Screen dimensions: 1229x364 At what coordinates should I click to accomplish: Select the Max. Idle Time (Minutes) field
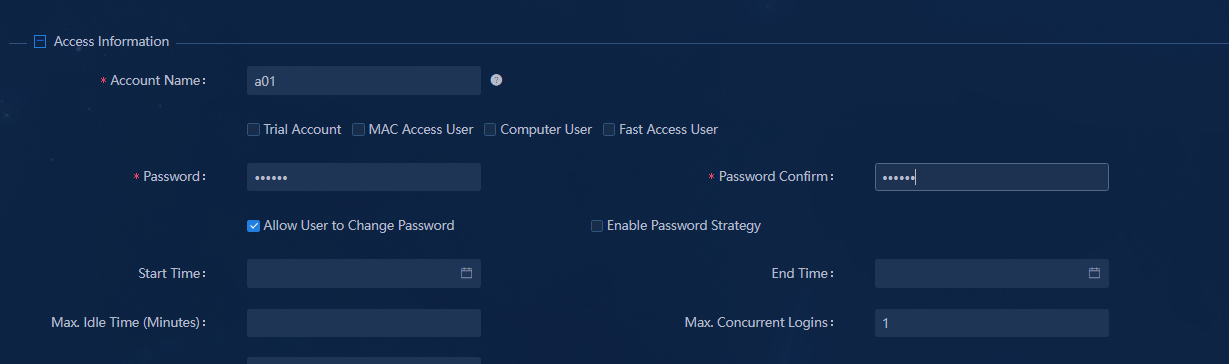click(364, 323)
